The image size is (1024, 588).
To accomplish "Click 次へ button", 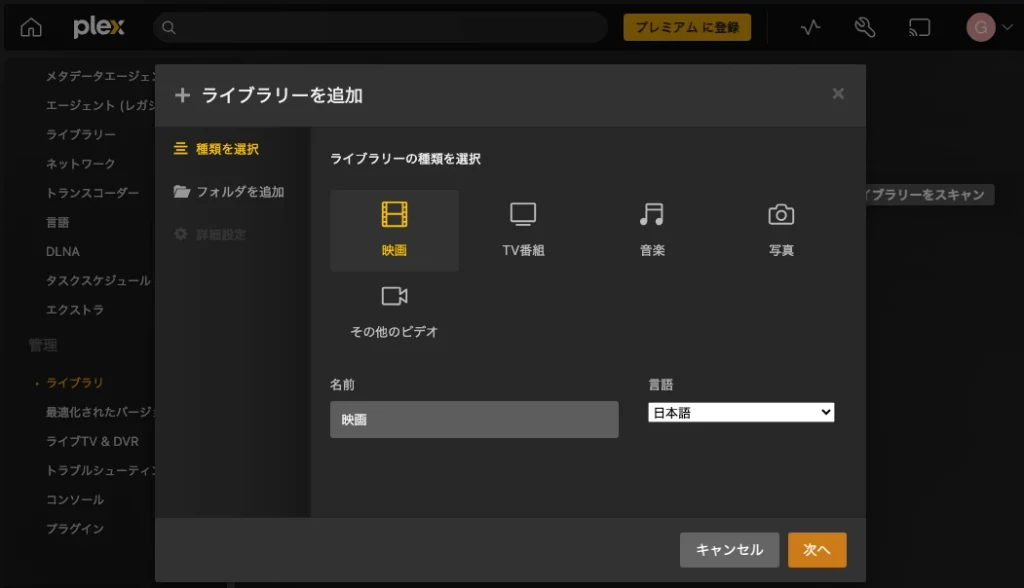I will 817,550.
